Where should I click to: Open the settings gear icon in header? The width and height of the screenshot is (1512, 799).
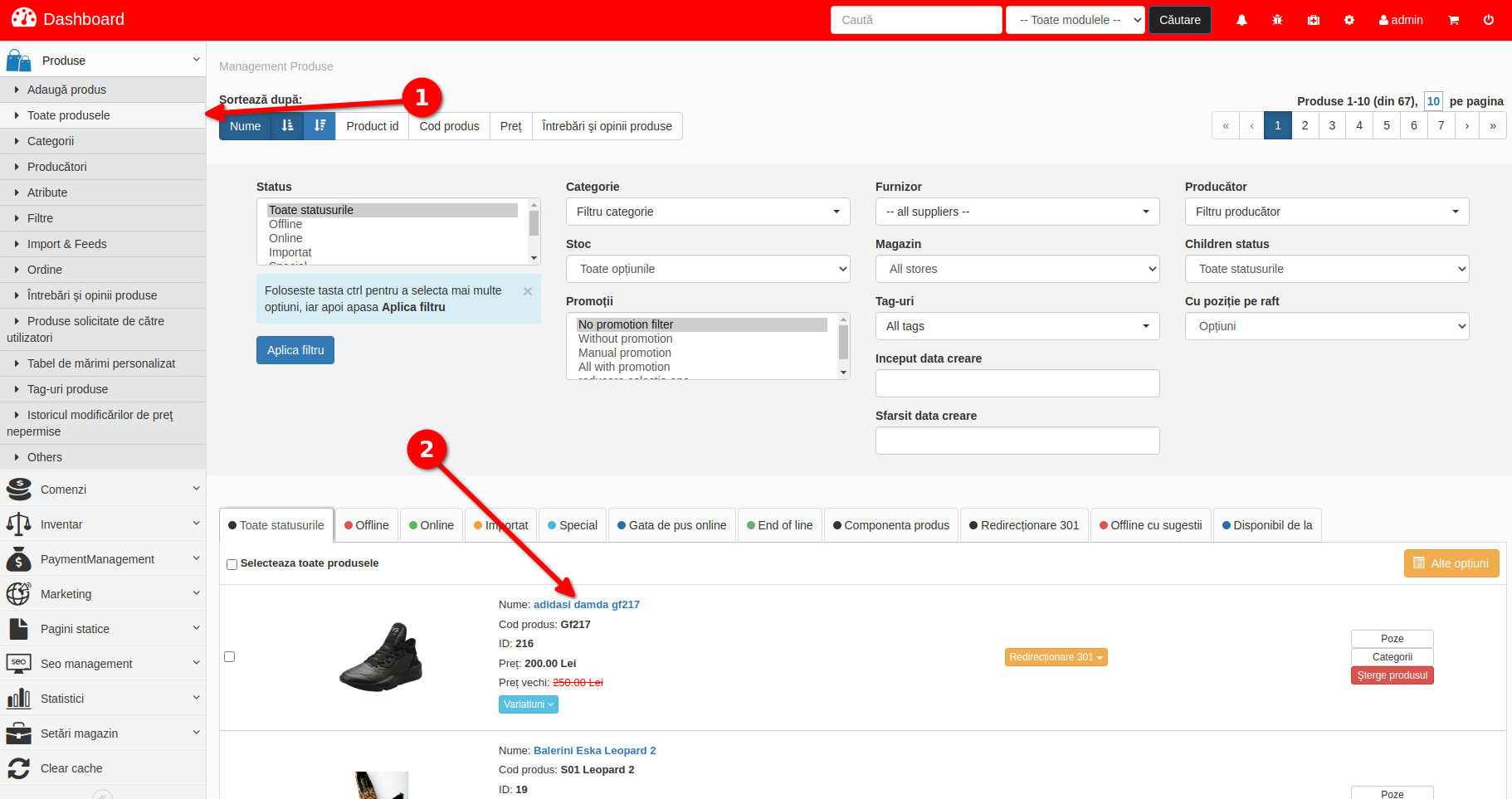click(x=1349, y=20)
